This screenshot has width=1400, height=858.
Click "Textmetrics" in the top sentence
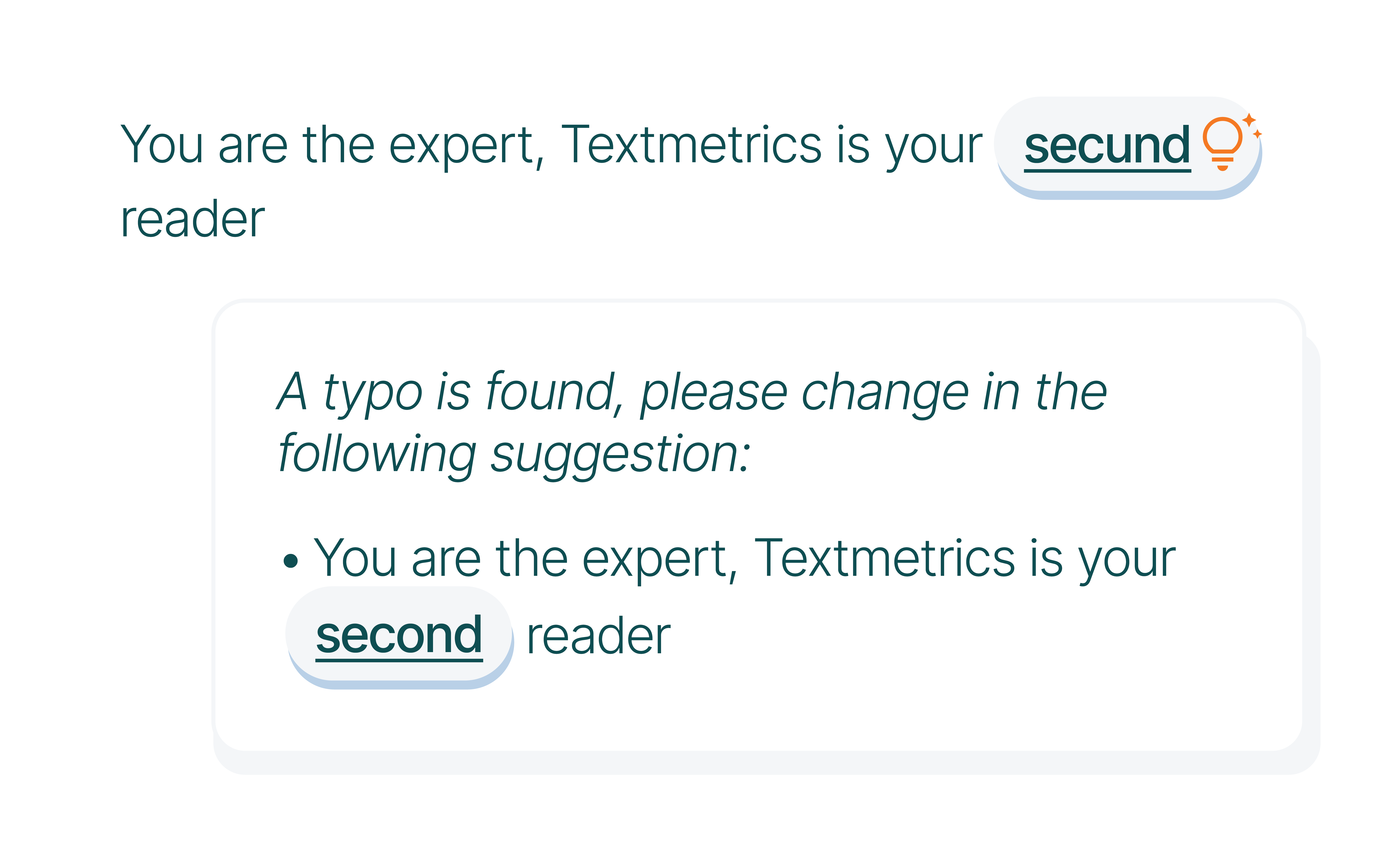coord(691,145)
